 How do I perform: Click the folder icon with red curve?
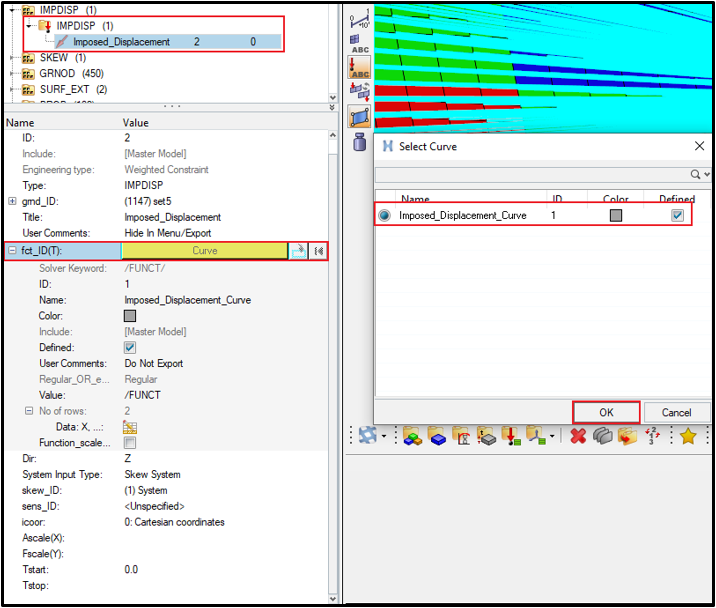point(461,435)
